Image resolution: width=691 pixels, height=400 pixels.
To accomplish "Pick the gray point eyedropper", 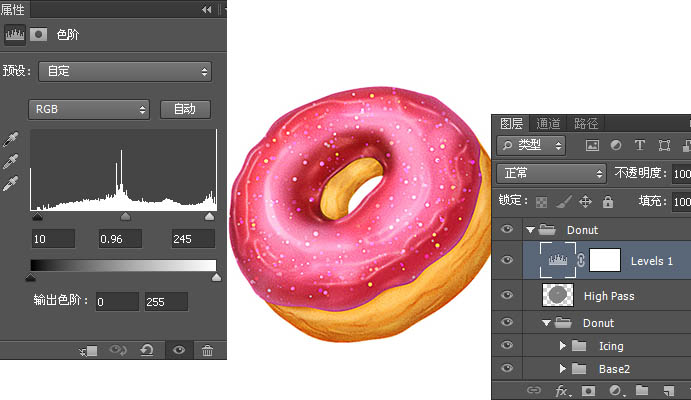I will pos(11,162).
